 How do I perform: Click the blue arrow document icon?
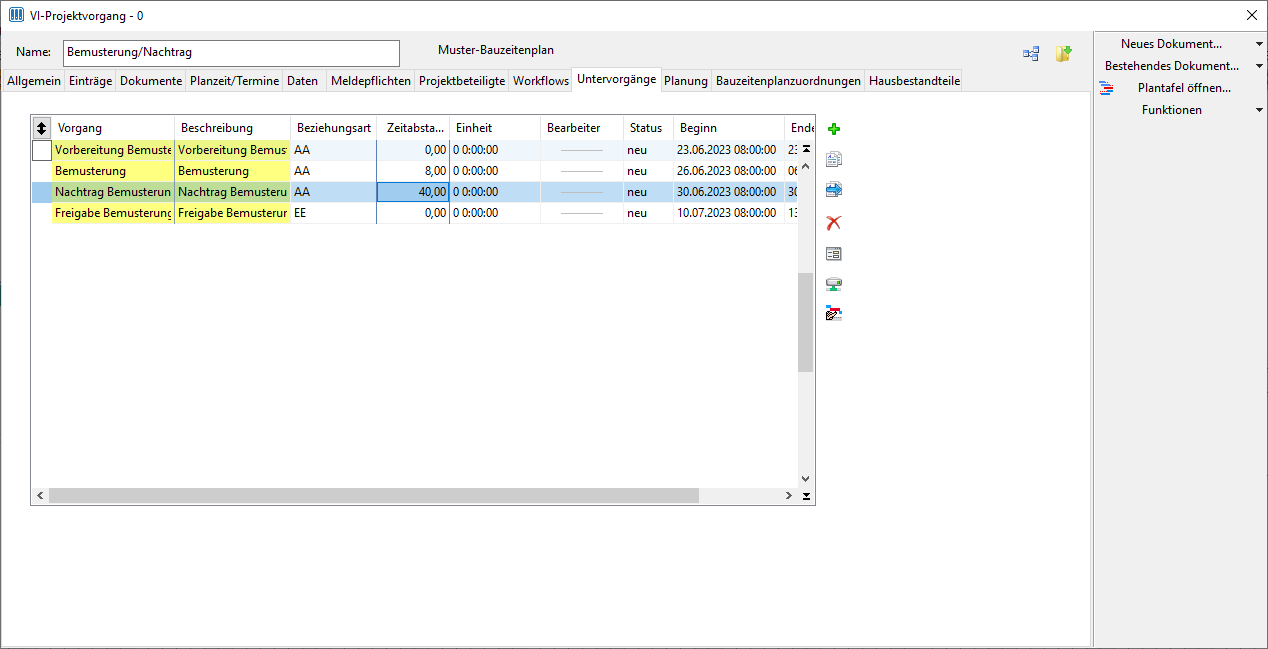click(834, 190)
